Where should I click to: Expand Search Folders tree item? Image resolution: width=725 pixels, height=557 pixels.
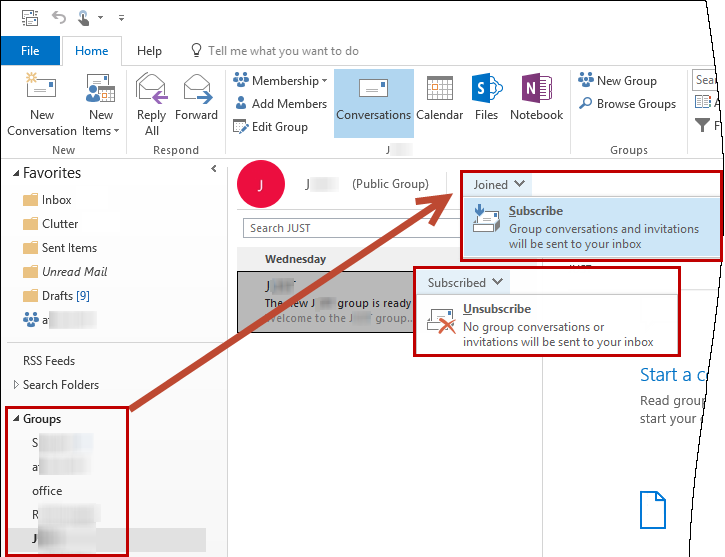coord(16,385)
